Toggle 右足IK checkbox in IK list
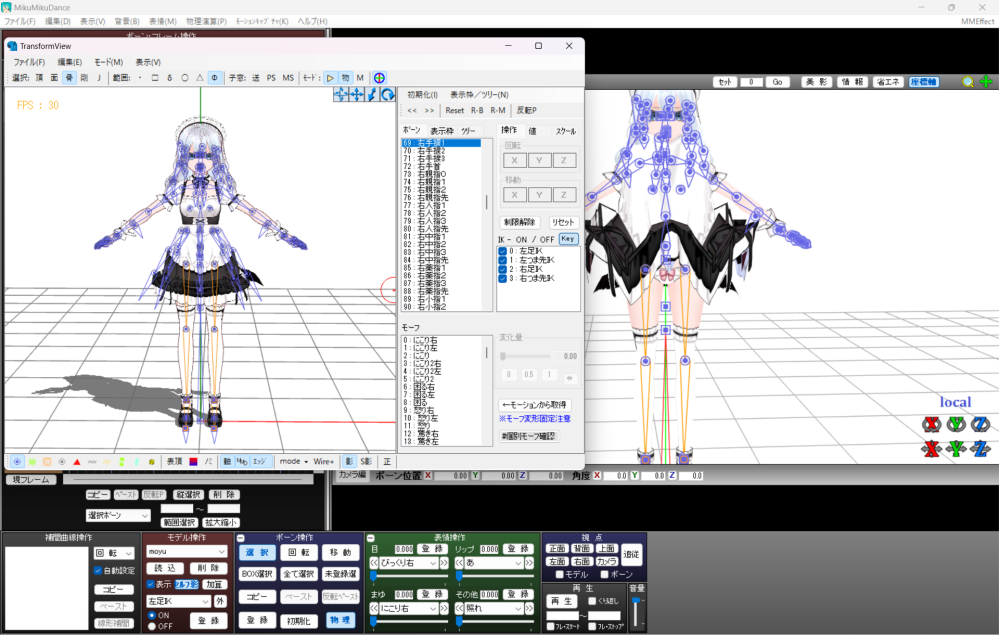Screen dimensions: 999x635 pos(502,269)
